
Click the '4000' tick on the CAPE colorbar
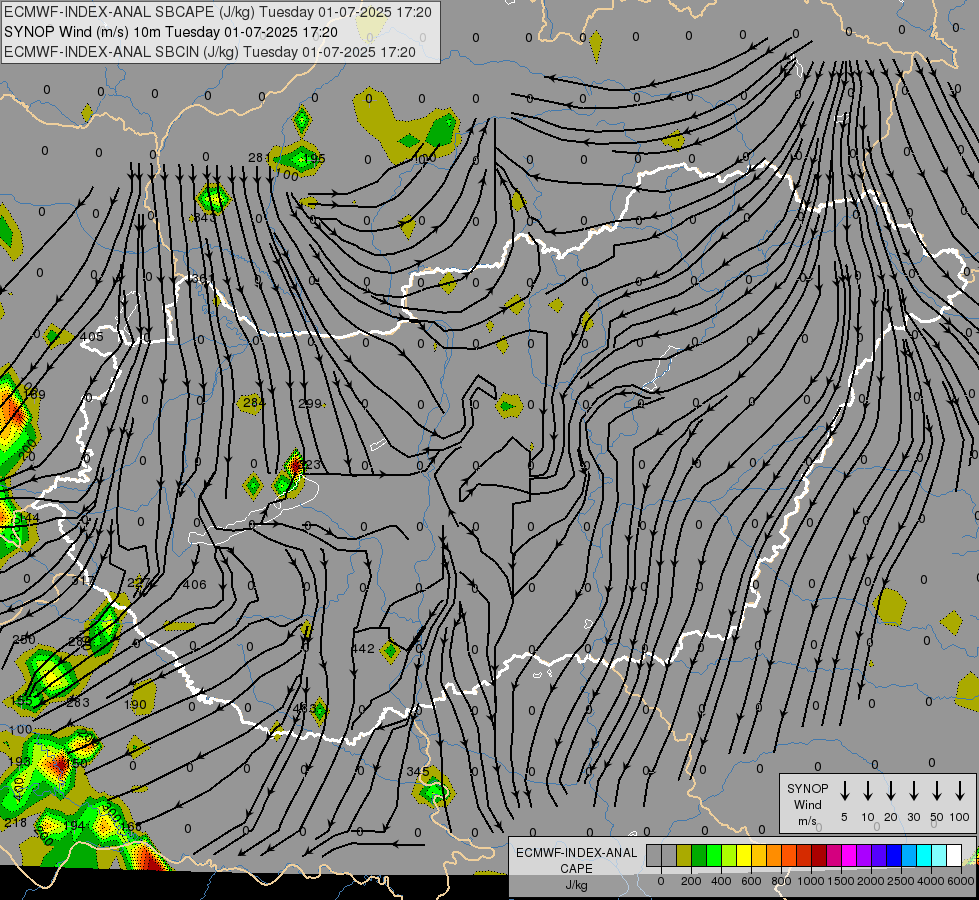click(930, 881)
